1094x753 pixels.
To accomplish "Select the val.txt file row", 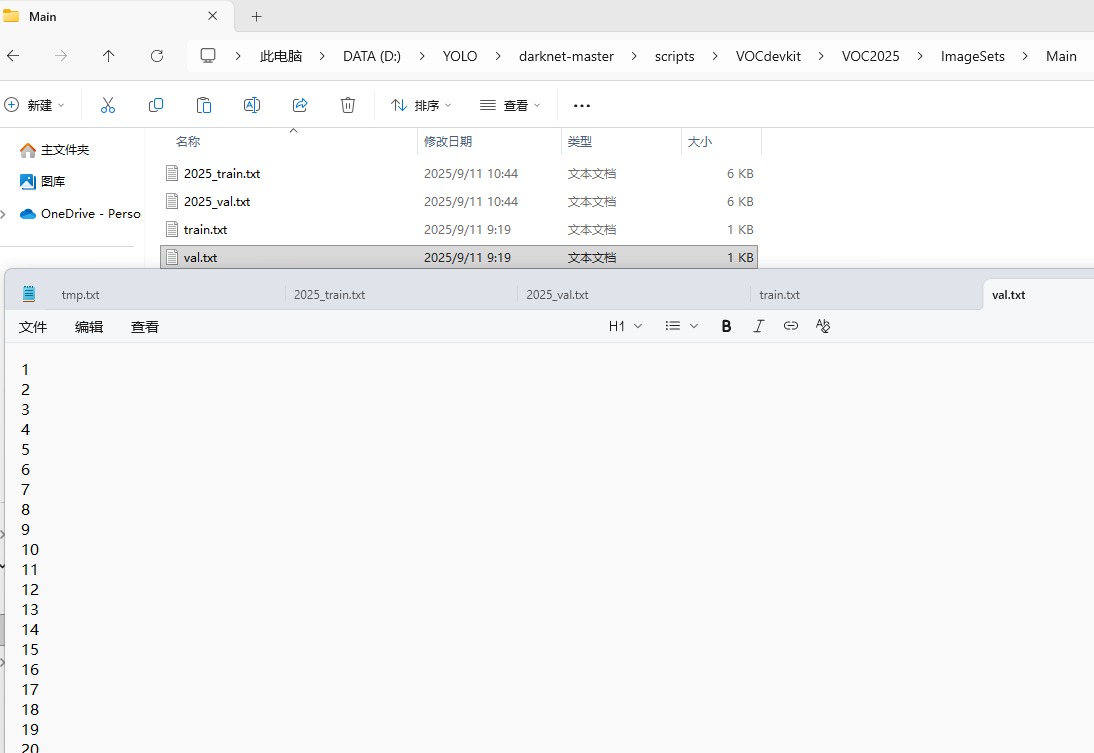I will 459,257.
